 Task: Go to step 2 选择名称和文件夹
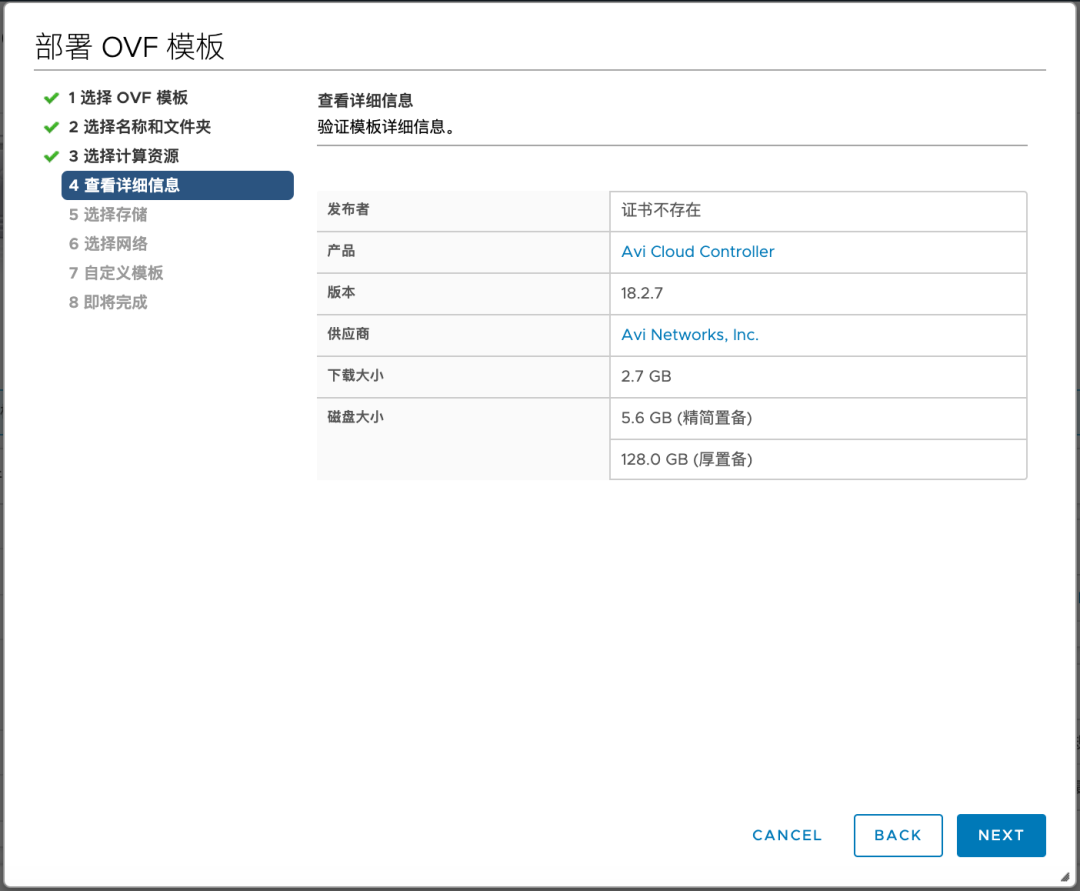coord(139,127)
